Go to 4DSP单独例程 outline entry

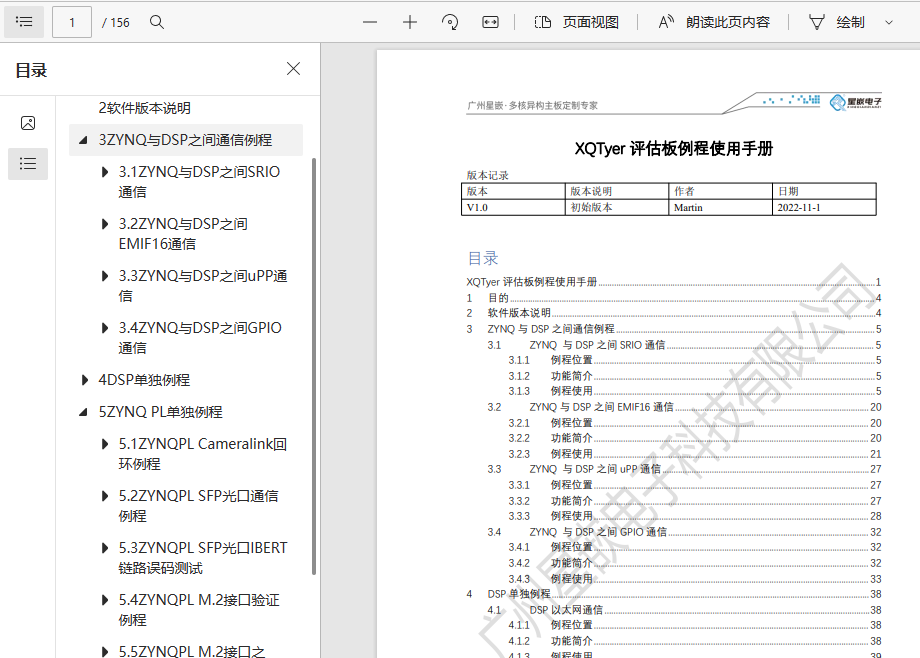pos(144,380)
